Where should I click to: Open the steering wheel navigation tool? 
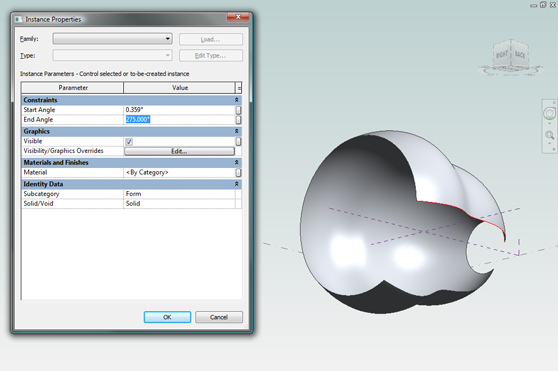[x=549, y=113]
